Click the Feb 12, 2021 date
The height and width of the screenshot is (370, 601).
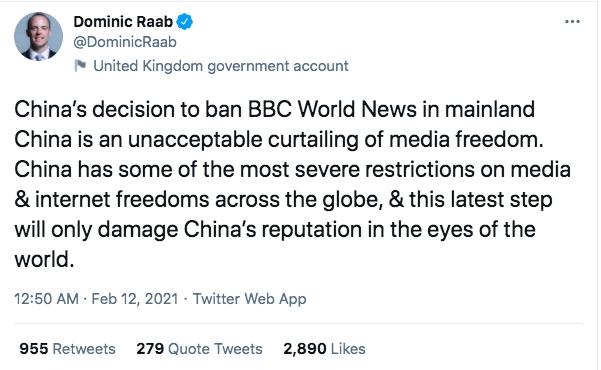pos(135,299)
